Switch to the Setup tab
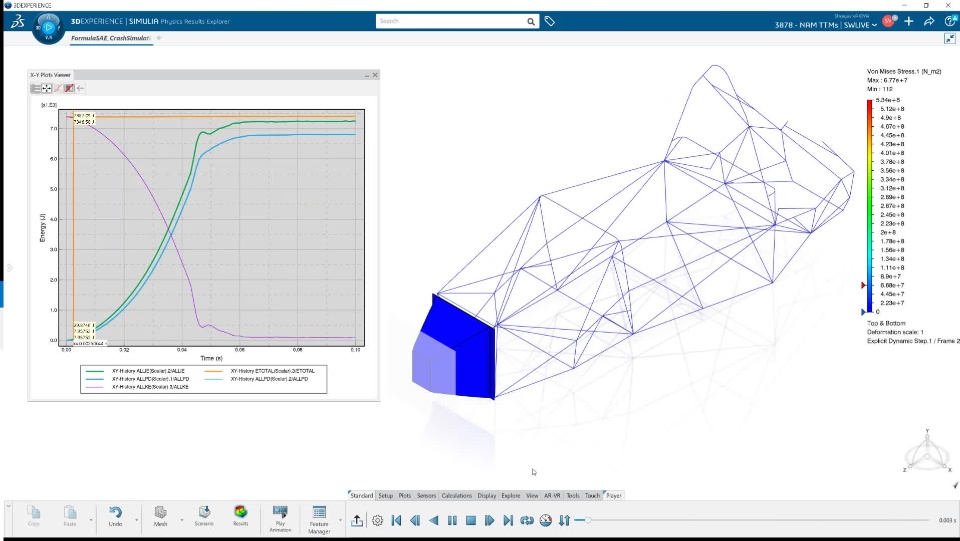This screenshot has width=960, height=541. [386, 496]
